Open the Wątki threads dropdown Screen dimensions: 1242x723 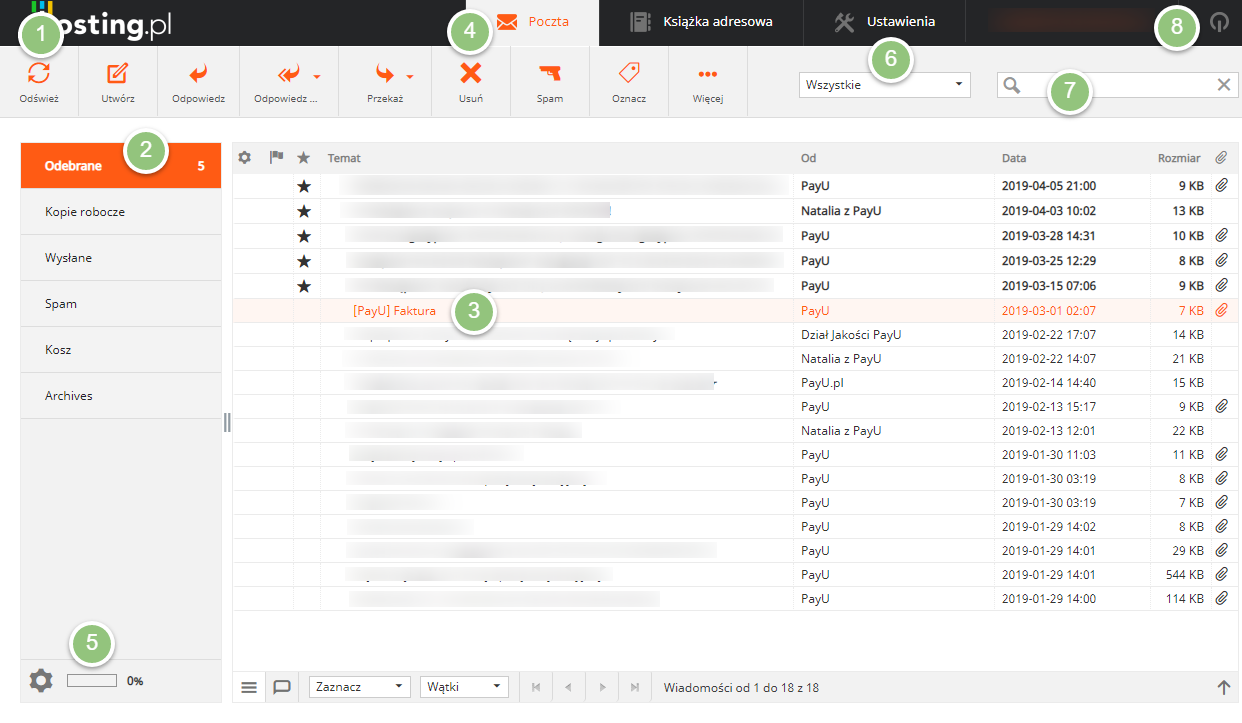(x=465, y=687)
